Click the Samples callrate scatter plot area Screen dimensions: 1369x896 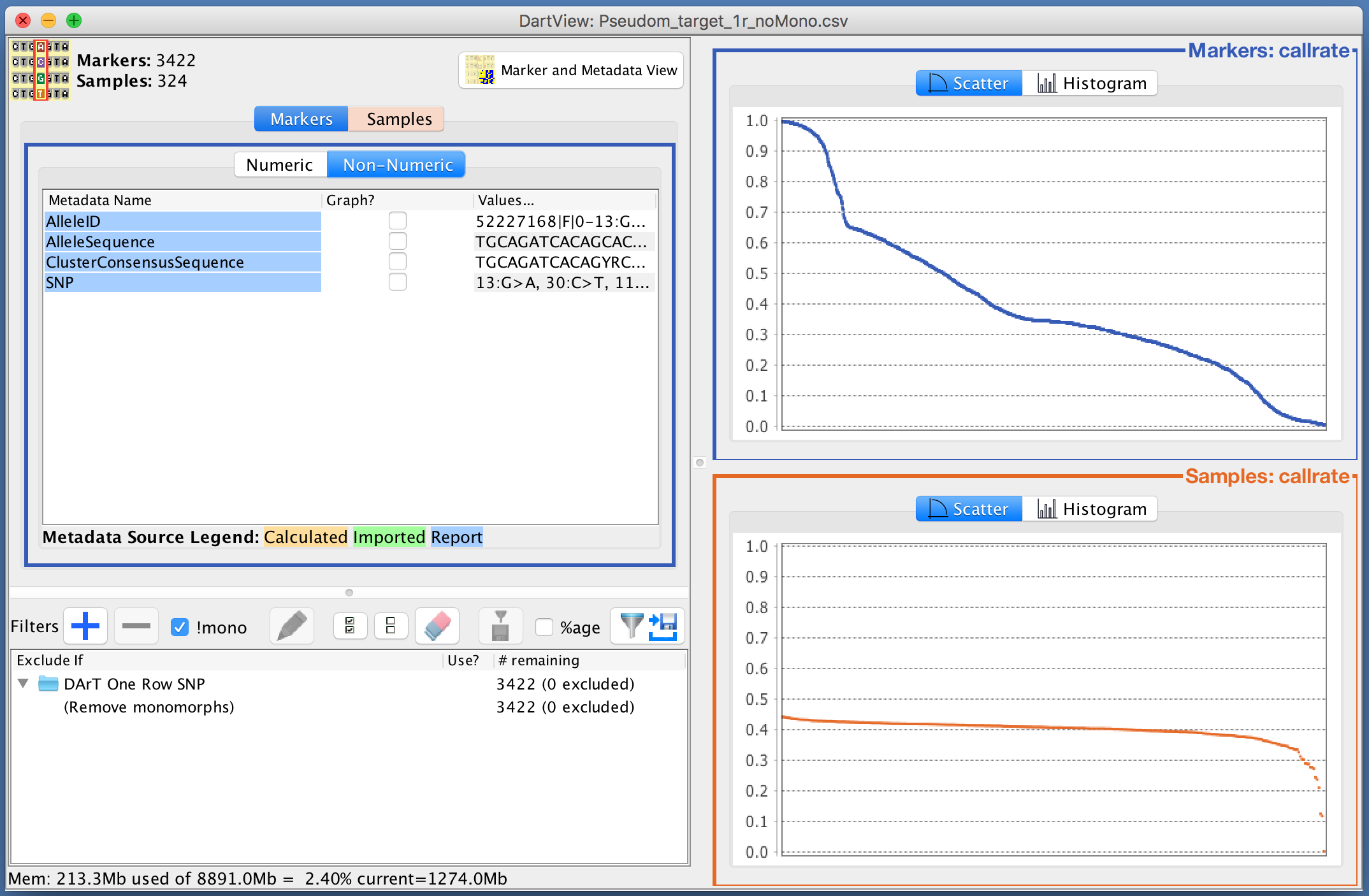tap(1054, 699)
